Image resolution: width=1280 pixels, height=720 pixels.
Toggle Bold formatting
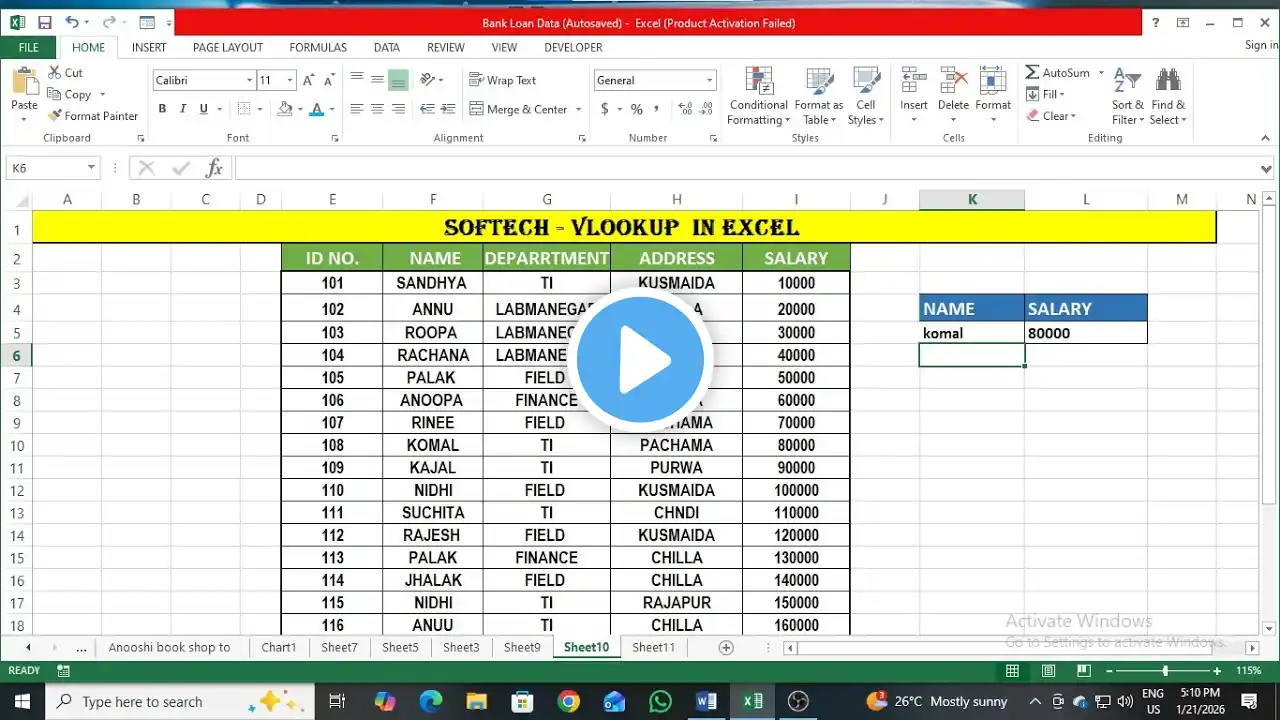(x=162, y=109)
